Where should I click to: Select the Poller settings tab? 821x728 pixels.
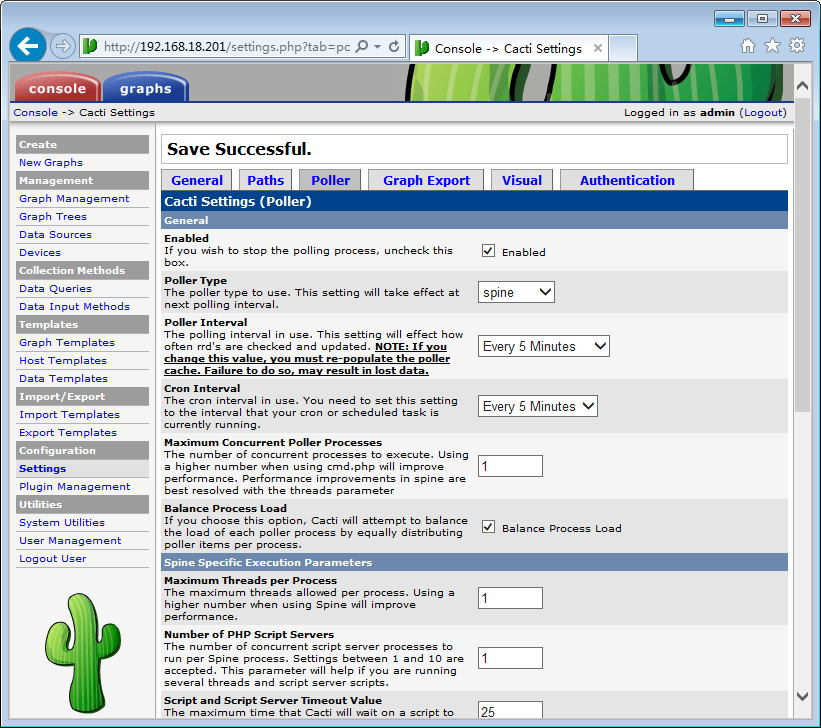(x=330, y=180)
